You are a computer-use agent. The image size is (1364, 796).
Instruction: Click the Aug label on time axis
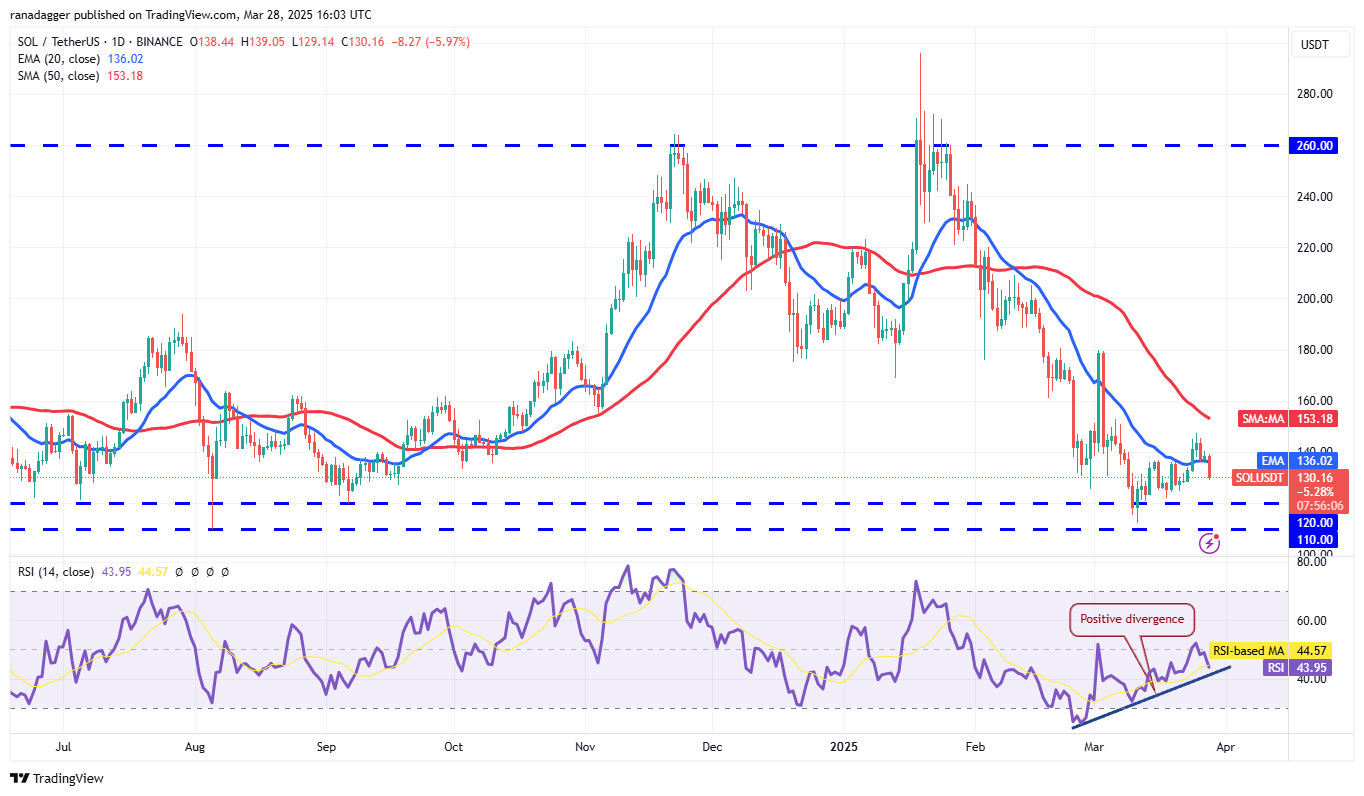tap(195, 746)
